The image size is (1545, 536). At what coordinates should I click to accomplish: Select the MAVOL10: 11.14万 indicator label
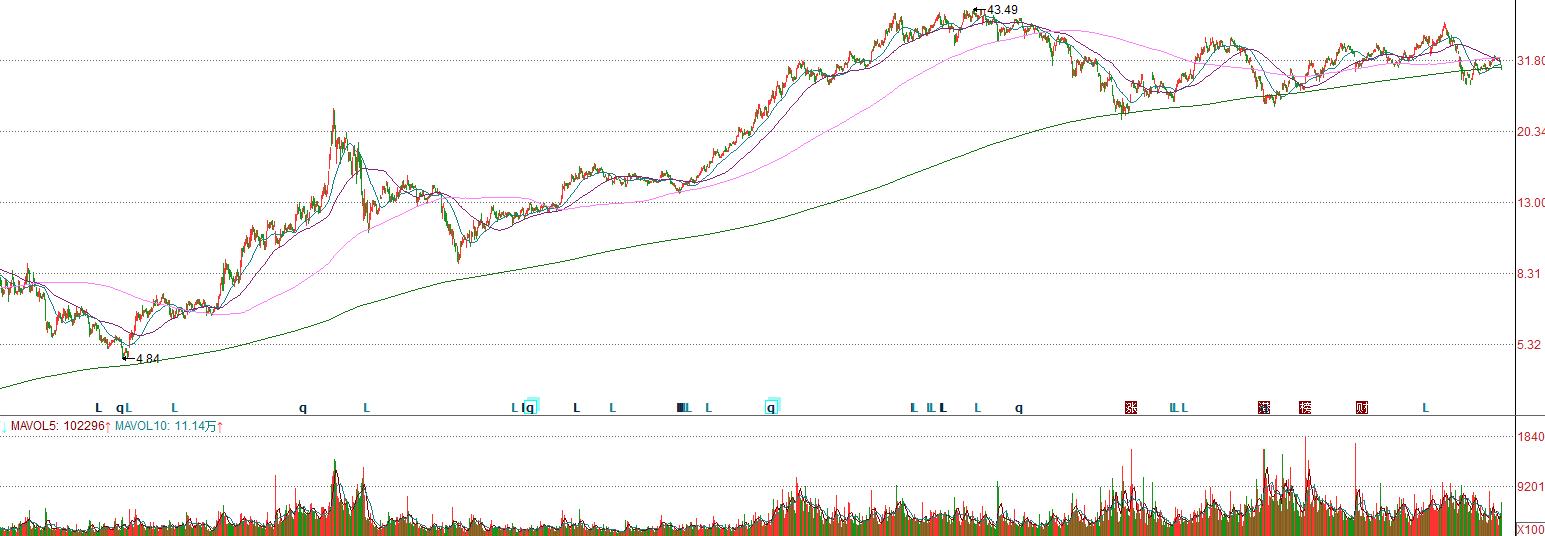coord(165,427)
